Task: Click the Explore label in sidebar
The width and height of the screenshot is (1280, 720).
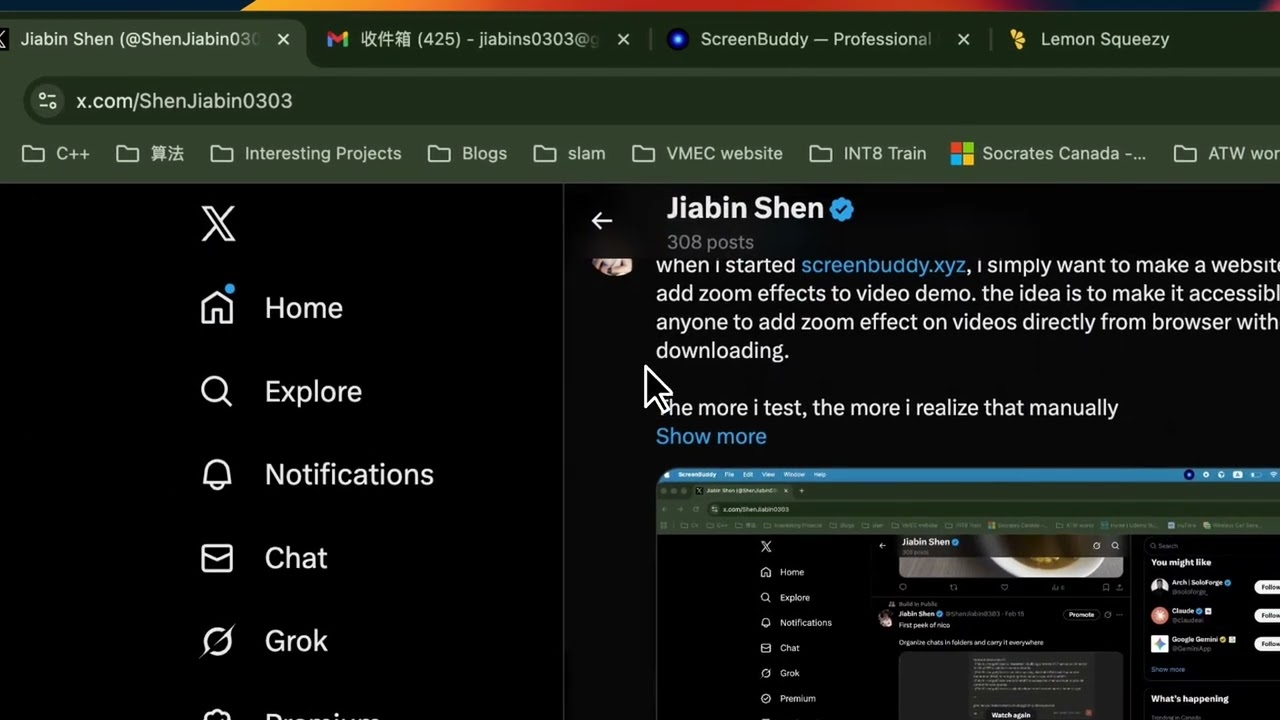Action: [x=313, y=391]
